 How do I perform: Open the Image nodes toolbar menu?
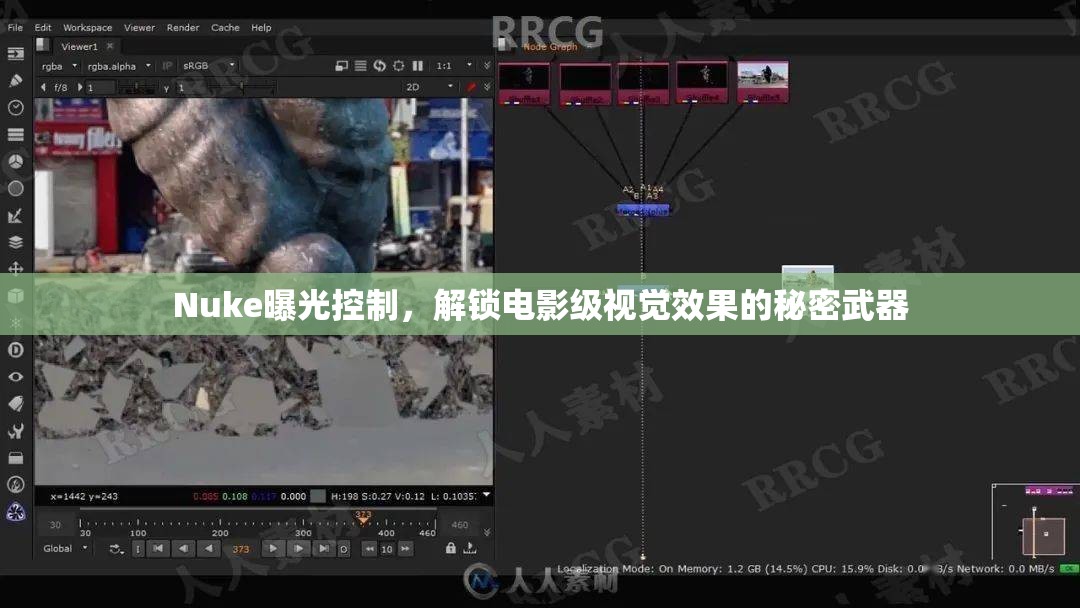tap(15, 54)
